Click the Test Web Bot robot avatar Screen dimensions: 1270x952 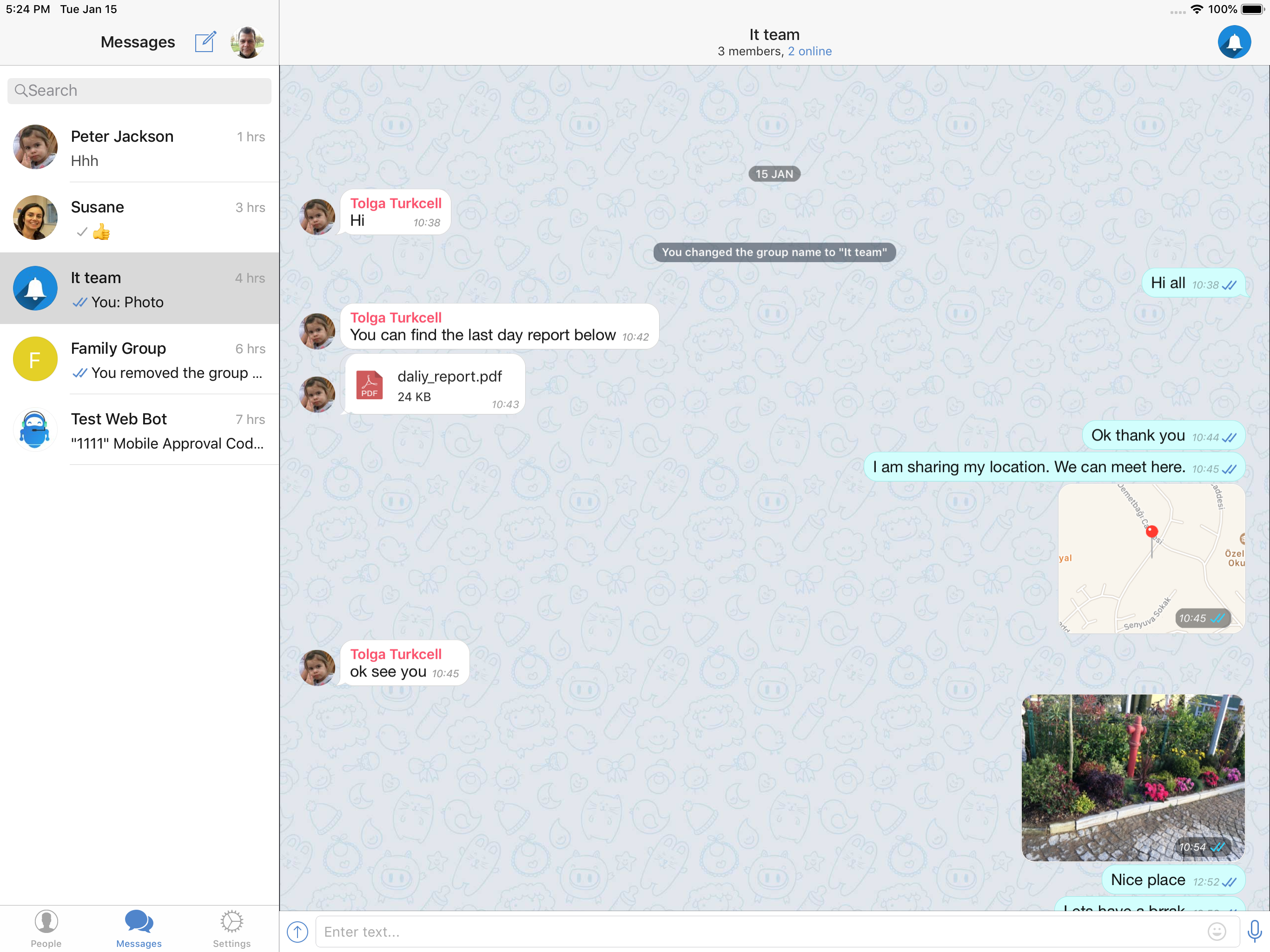[x=35, y=430]
